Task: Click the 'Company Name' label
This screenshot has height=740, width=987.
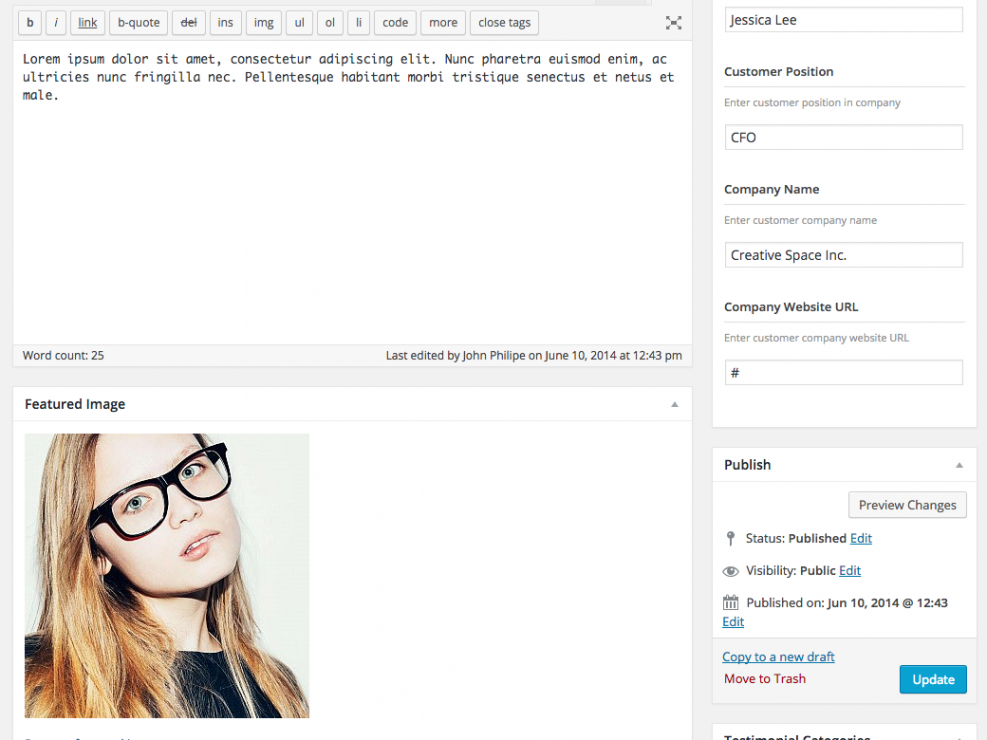Action: (x=772, y=189)
